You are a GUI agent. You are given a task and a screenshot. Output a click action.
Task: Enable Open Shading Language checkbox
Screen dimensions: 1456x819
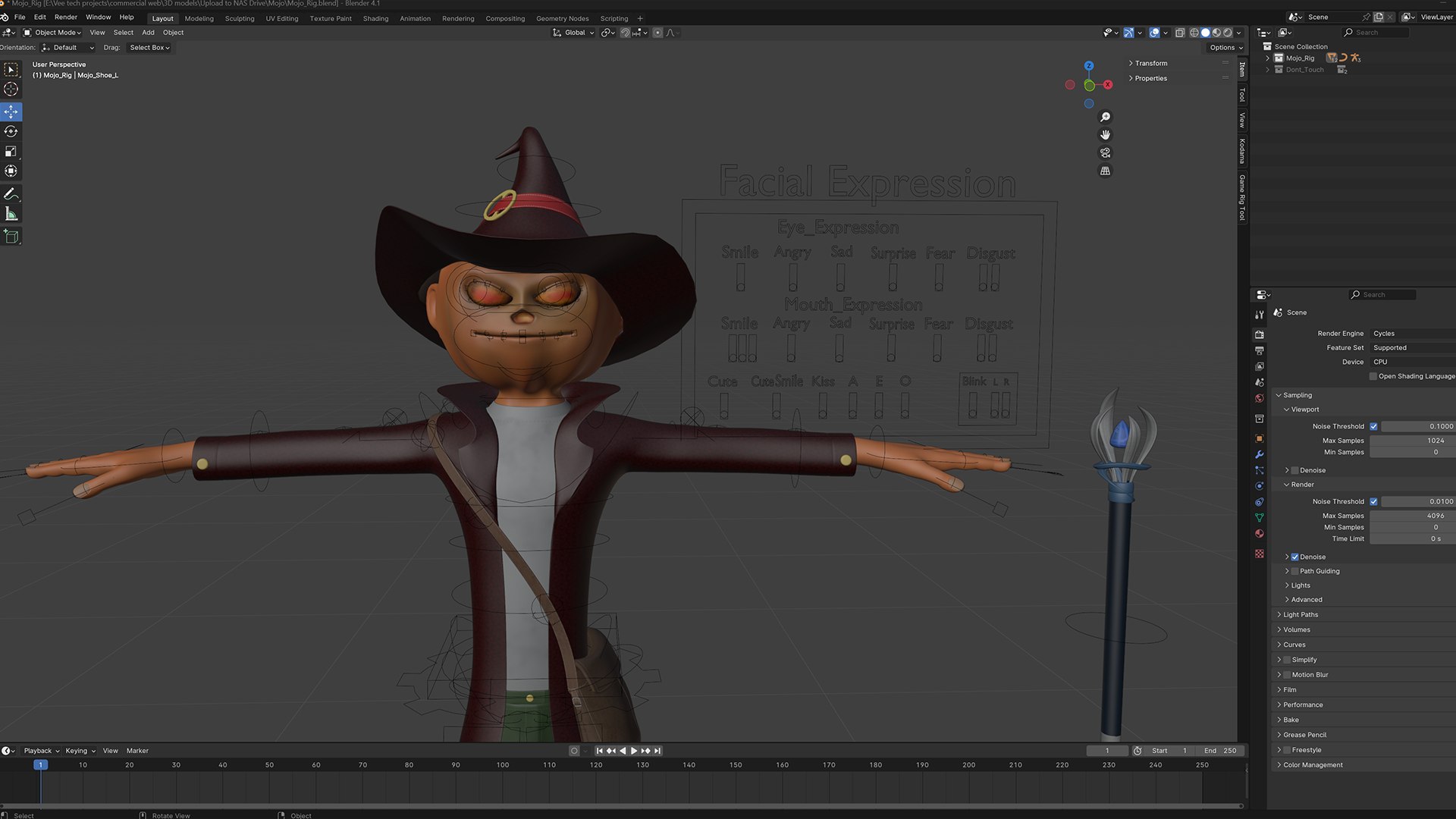(x=1373, y=376)
